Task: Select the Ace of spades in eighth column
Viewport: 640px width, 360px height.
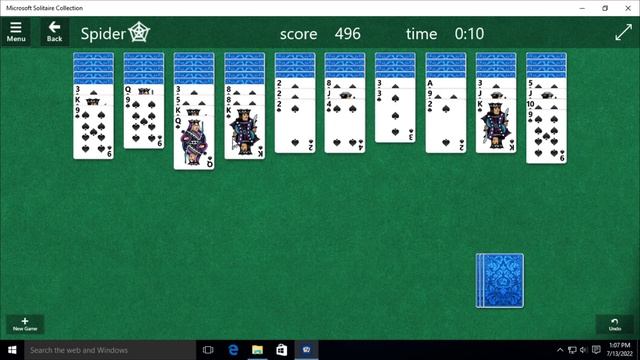Action: [446, 83]
